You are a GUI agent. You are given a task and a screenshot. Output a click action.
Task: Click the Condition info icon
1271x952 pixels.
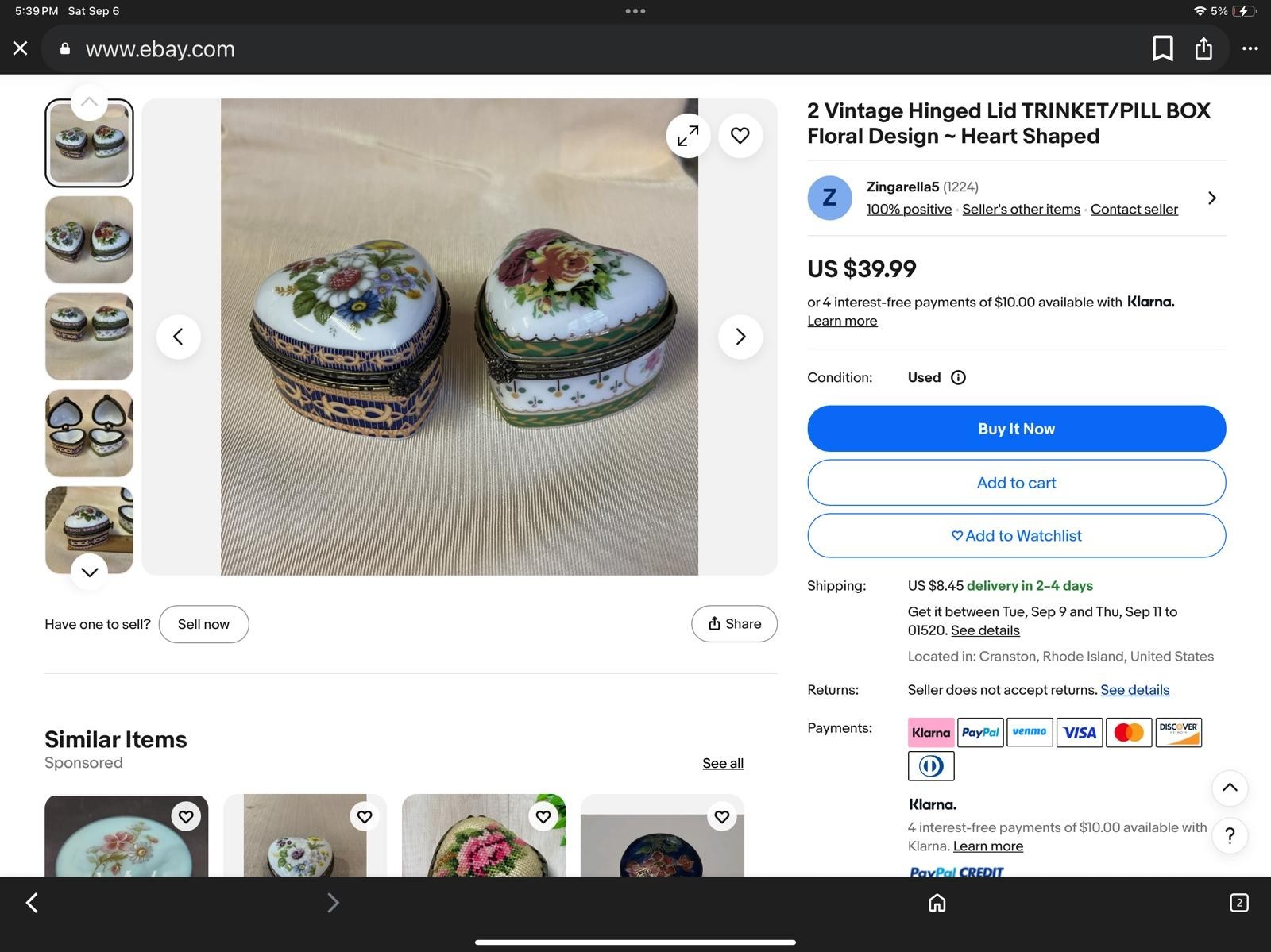(x=959, y=377)
